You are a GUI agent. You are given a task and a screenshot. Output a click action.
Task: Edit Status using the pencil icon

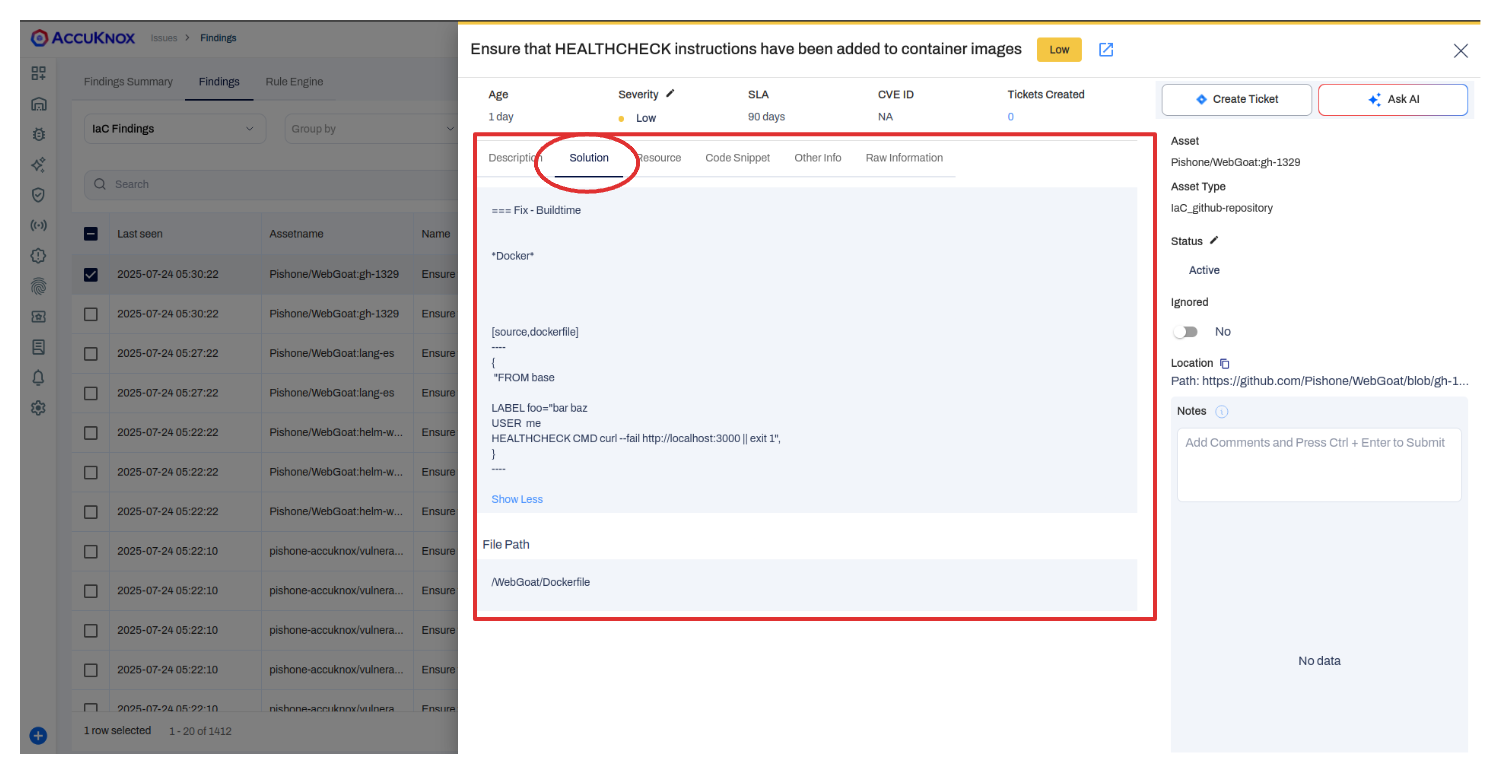[x=1214, y=241]
